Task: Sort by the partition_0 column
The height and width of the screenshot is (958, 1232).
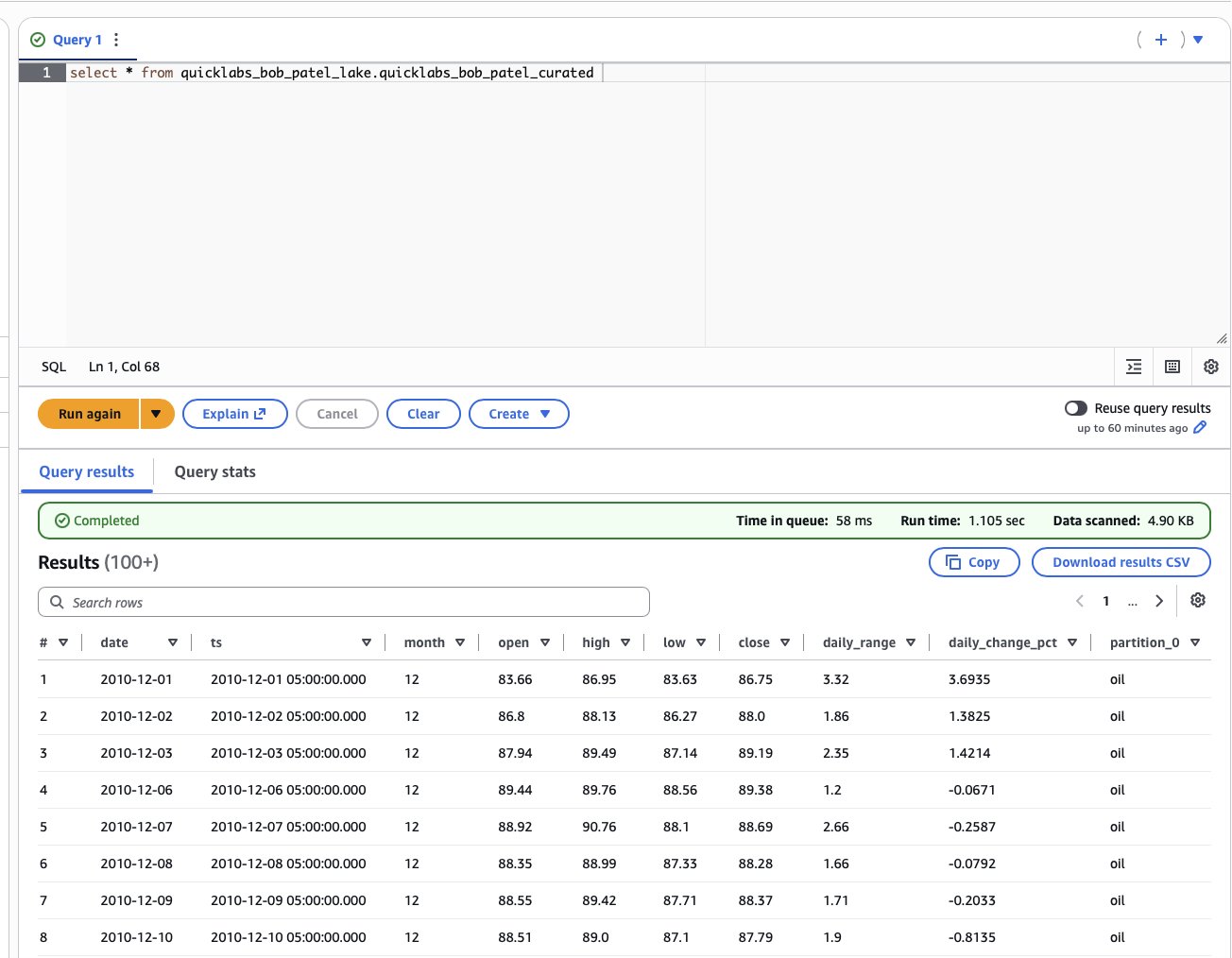Action: point(1195,642)
